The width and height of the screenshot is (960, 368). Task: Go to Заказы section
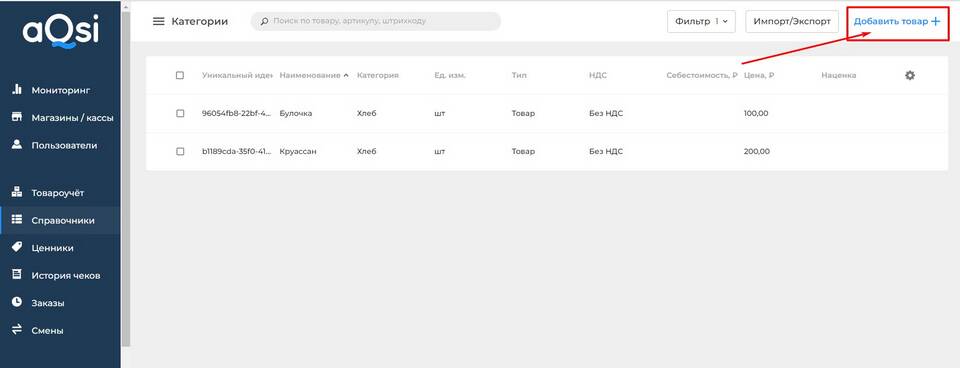61,303
